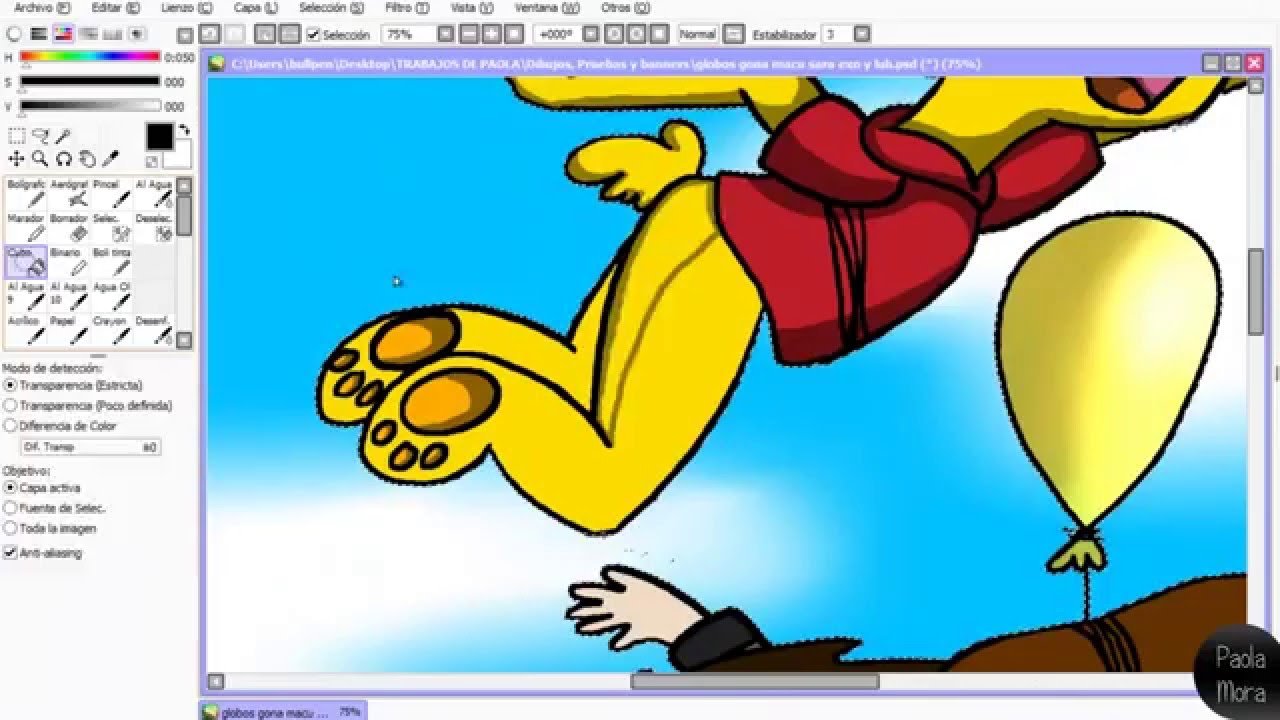Viewport: 1280px width, 720px height.
Task: Choose the Papel brush tool
Action: pyautogui.click(x=69, y=330)
